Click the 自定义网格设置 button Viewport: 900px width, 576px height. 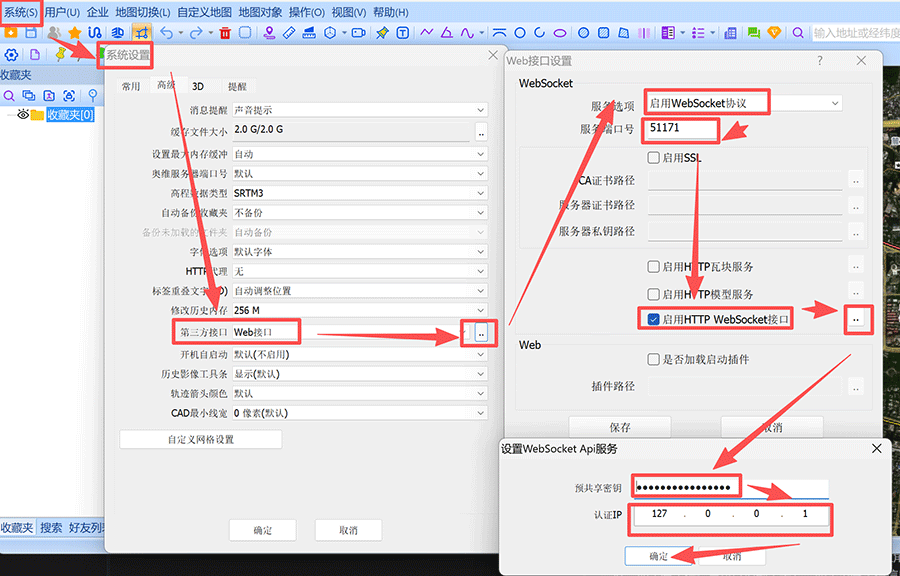pos(200,439)
